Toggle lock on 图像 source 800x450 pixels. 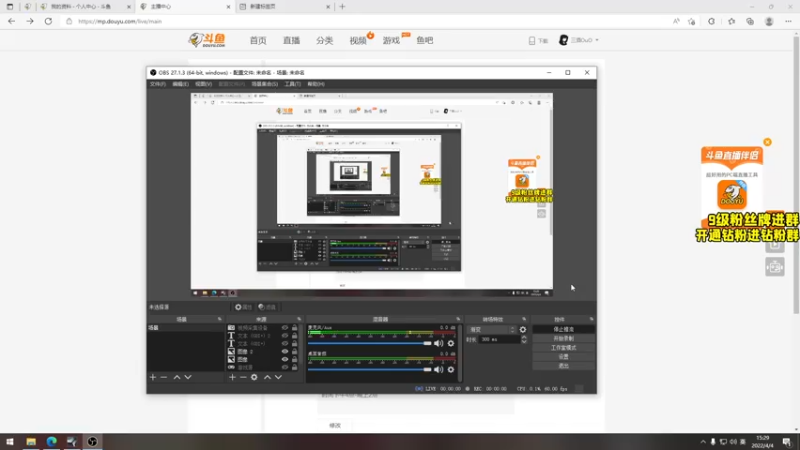click(294, 359)
